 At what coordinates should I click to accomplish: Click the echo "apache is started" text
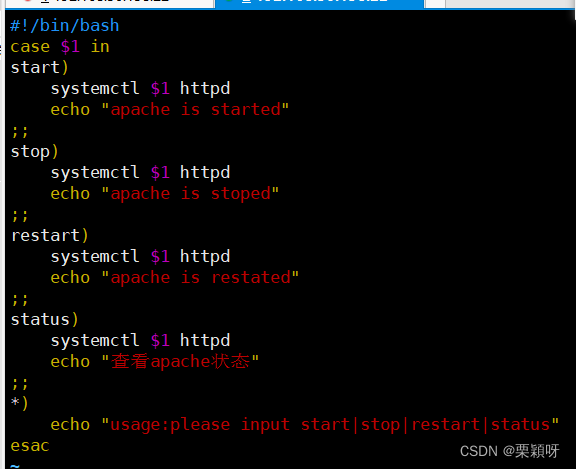click(170, 109)
